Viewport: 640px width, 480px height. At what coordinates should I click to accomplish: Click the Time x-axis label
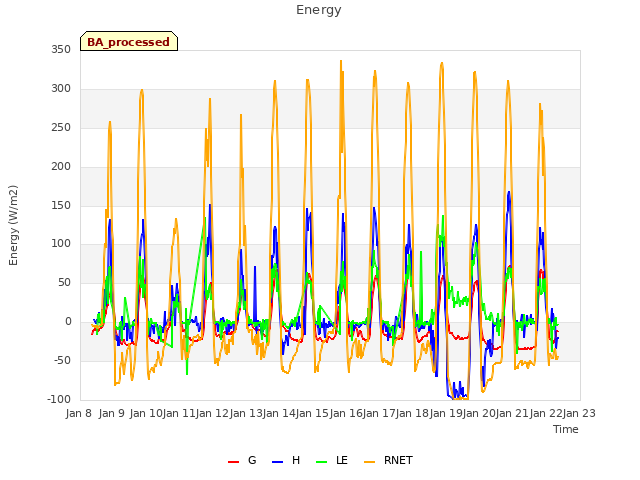566,429
